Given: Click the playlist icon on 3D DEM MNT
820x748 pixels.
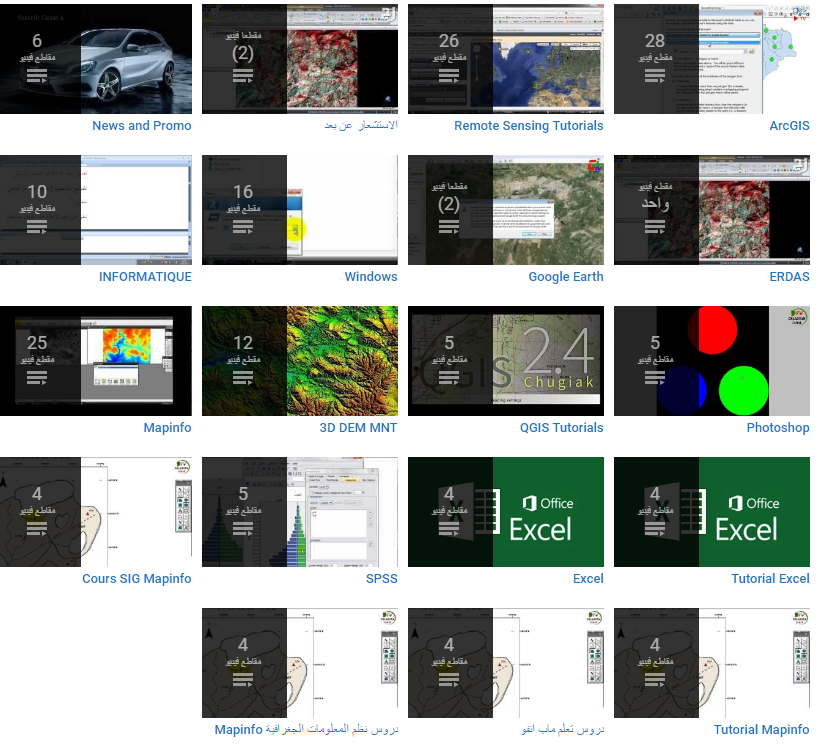Looking at the screenshot, I should (x=243, y=378).
